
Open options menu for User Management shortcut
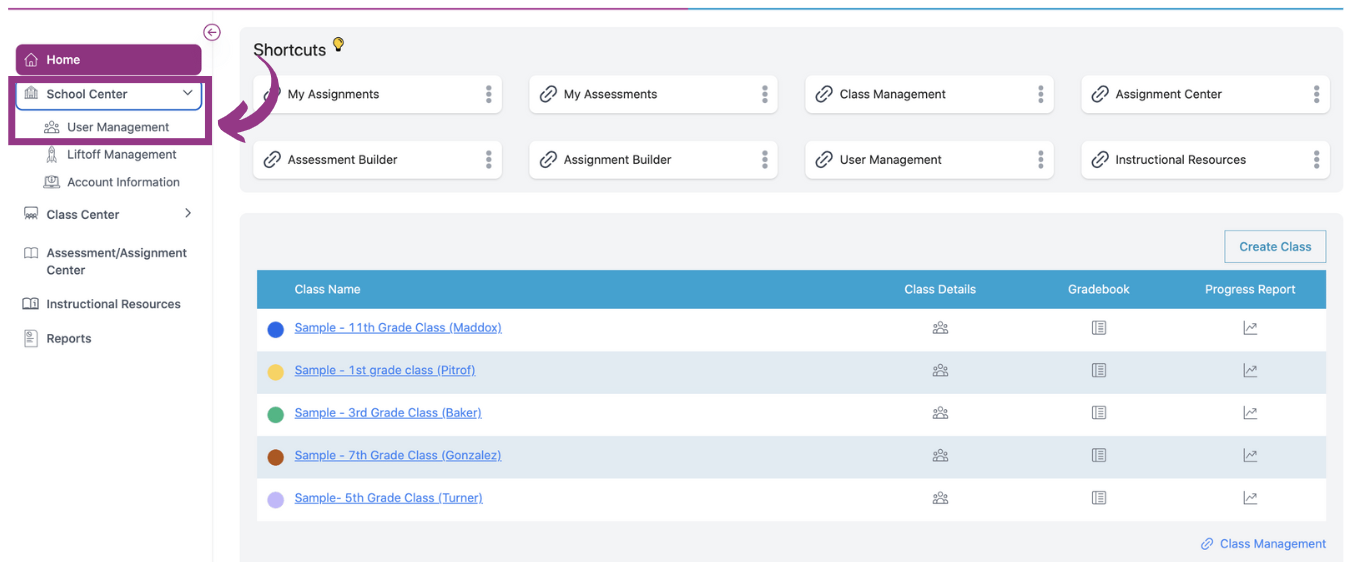pos(1041,159)
